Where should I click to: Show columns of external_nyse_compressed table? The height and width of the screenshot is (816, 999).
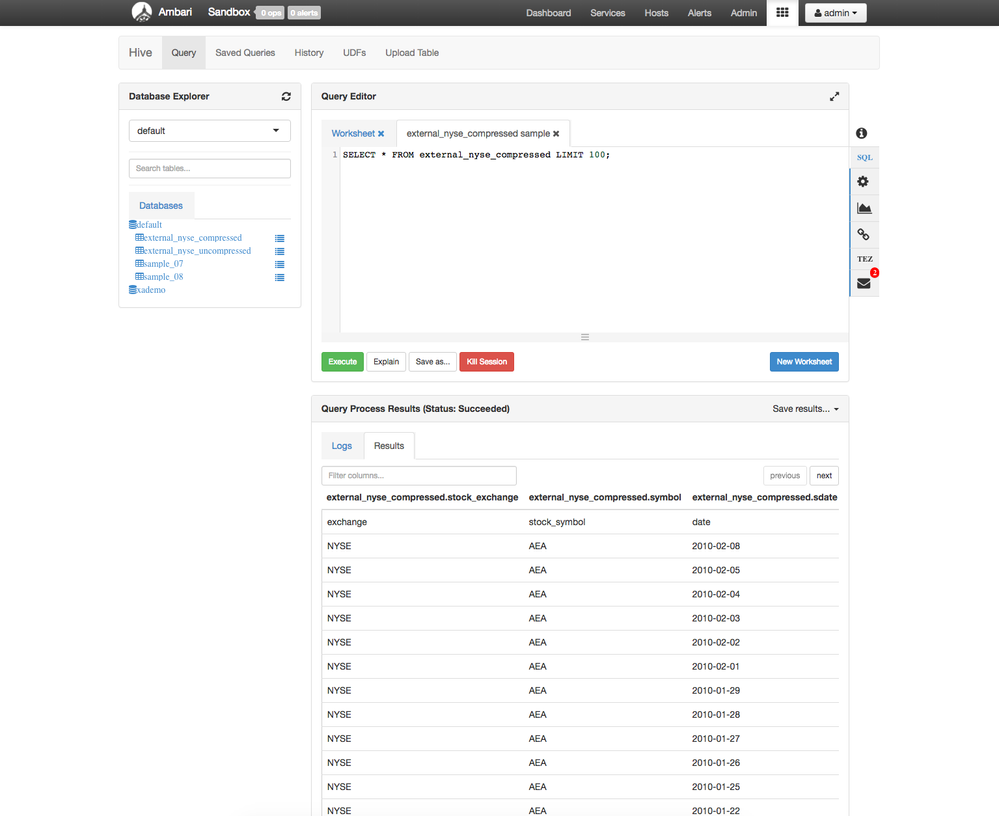point(279,238)
